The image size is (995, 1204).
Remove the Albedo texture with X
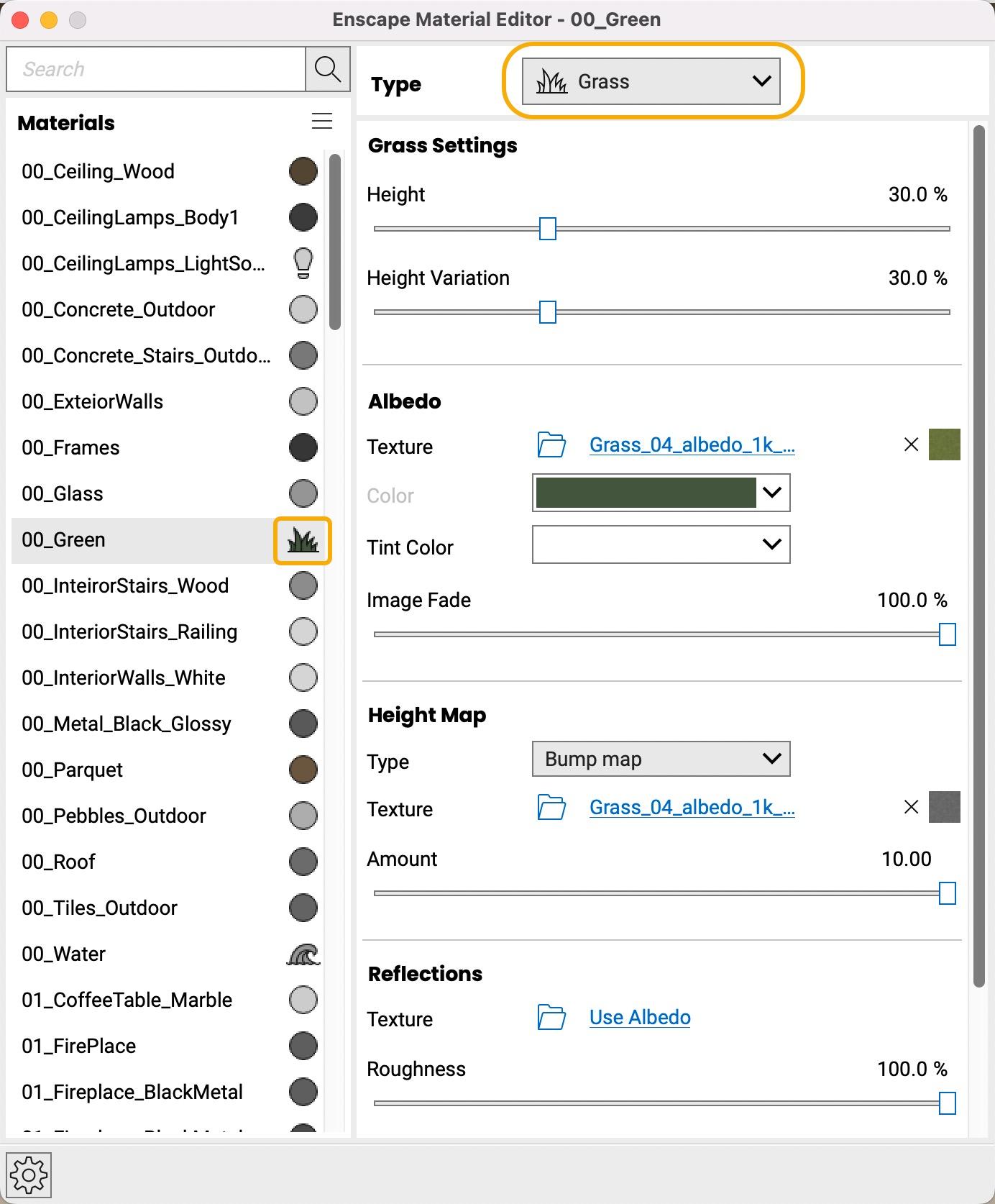(x=911, y=444)
